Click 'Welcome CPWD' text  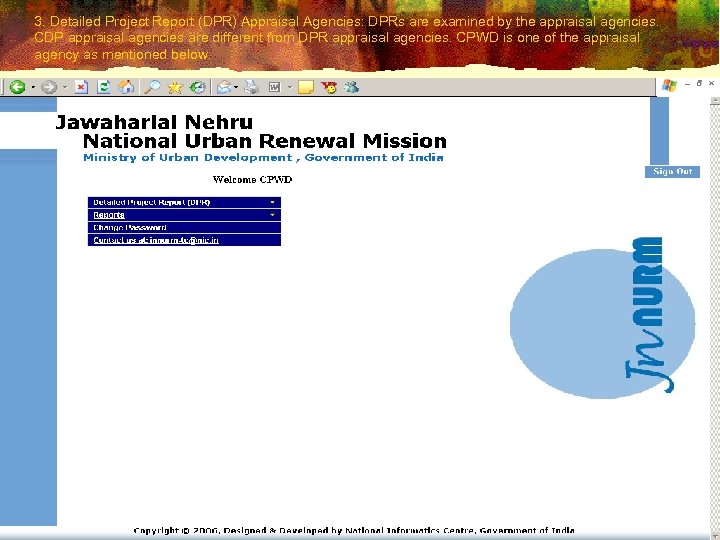click(253, 180)
